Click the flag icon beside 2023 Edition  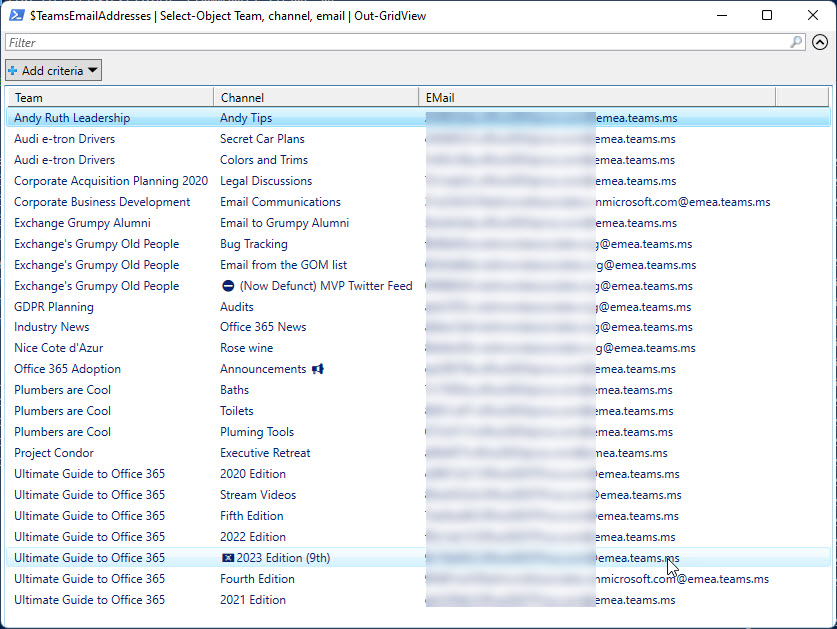(x=227, y=558)
